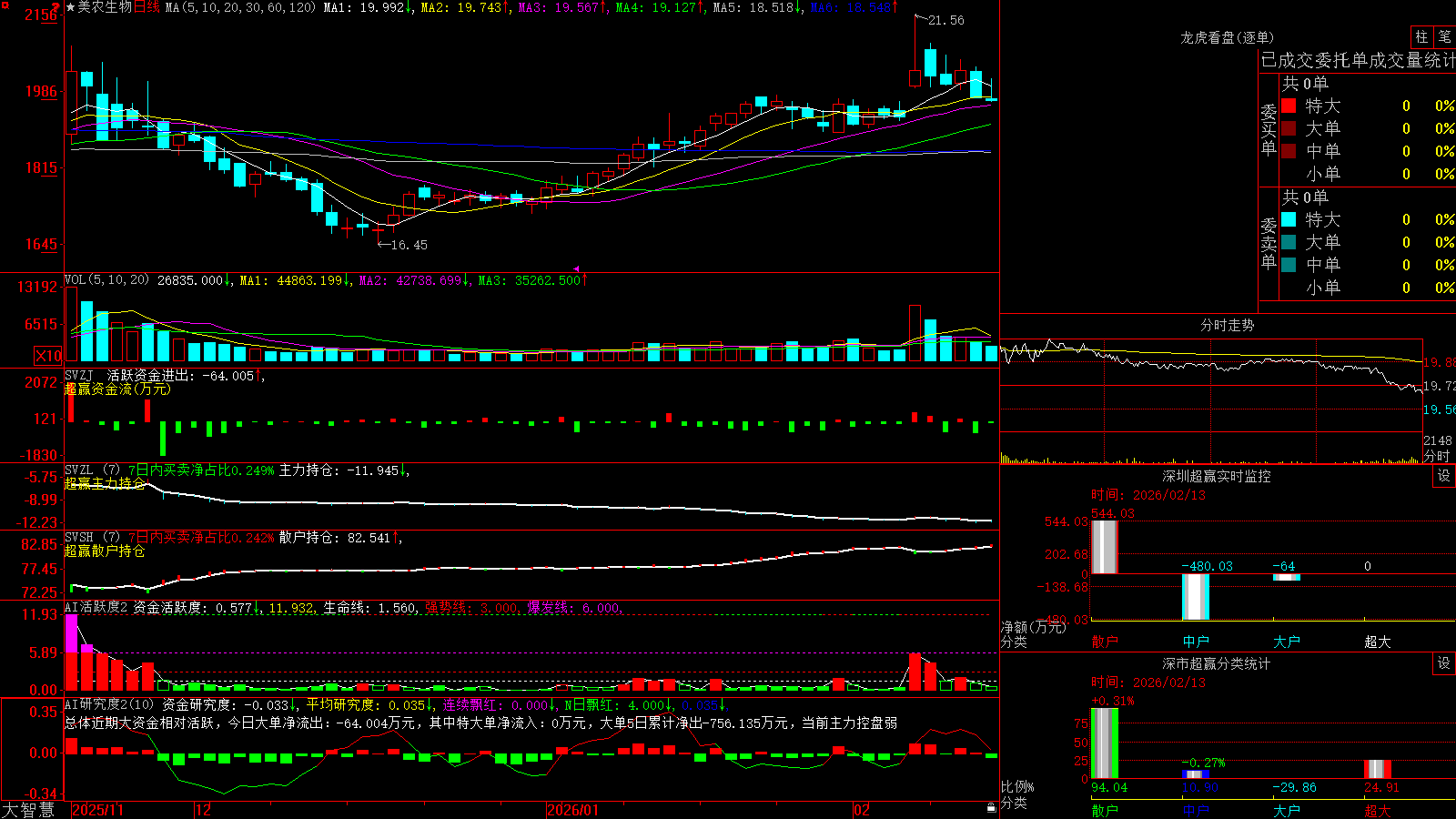Viewport: 1456px width, 819px height.
Task: Click the 超大 label in 深圳超赢实时监控
Action: [1378, 642]
